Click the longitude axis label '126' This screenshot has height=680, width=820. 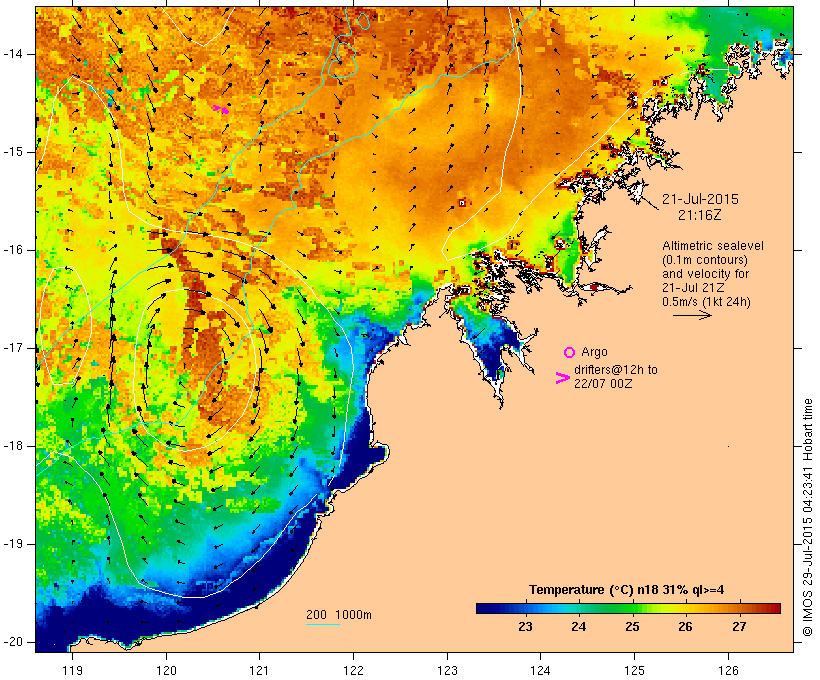(x=728, y=670)
